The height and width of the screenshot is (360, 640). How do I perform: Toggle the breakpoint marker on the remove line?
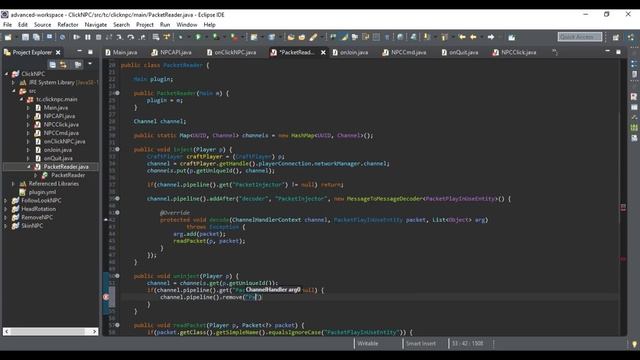click(x=106, y=297)
